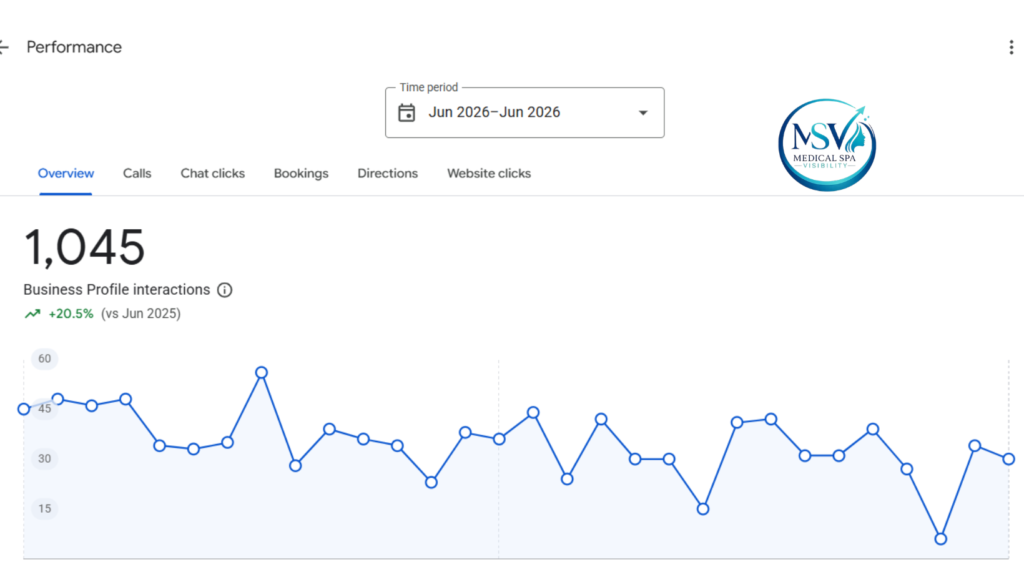Click the Performance page title
The width and height of the screenshot is (1024, 577).
pos(74,47)
